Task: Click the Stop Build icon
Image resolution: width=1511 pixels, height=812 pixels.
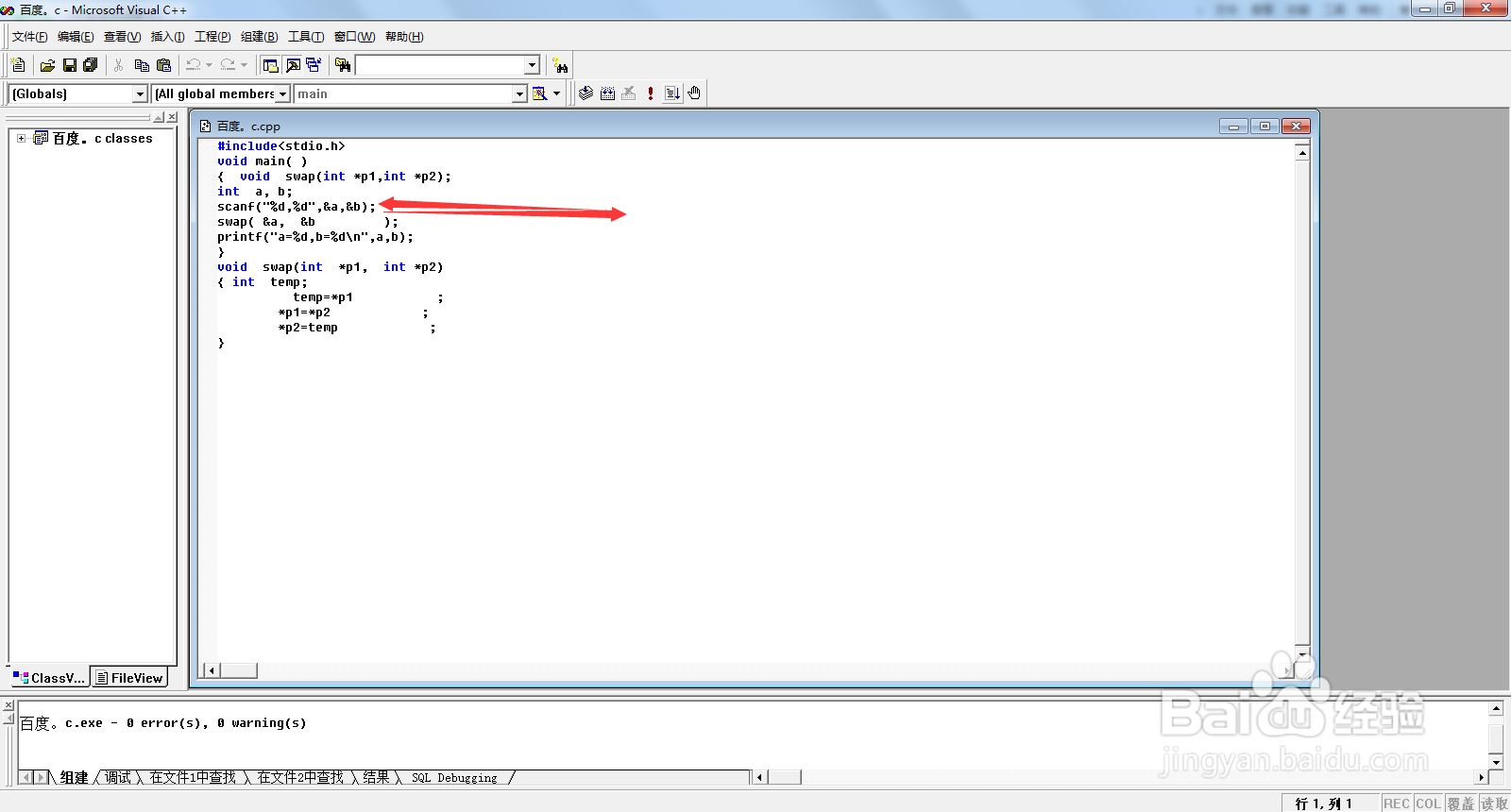Action: (x=629, y=93)
